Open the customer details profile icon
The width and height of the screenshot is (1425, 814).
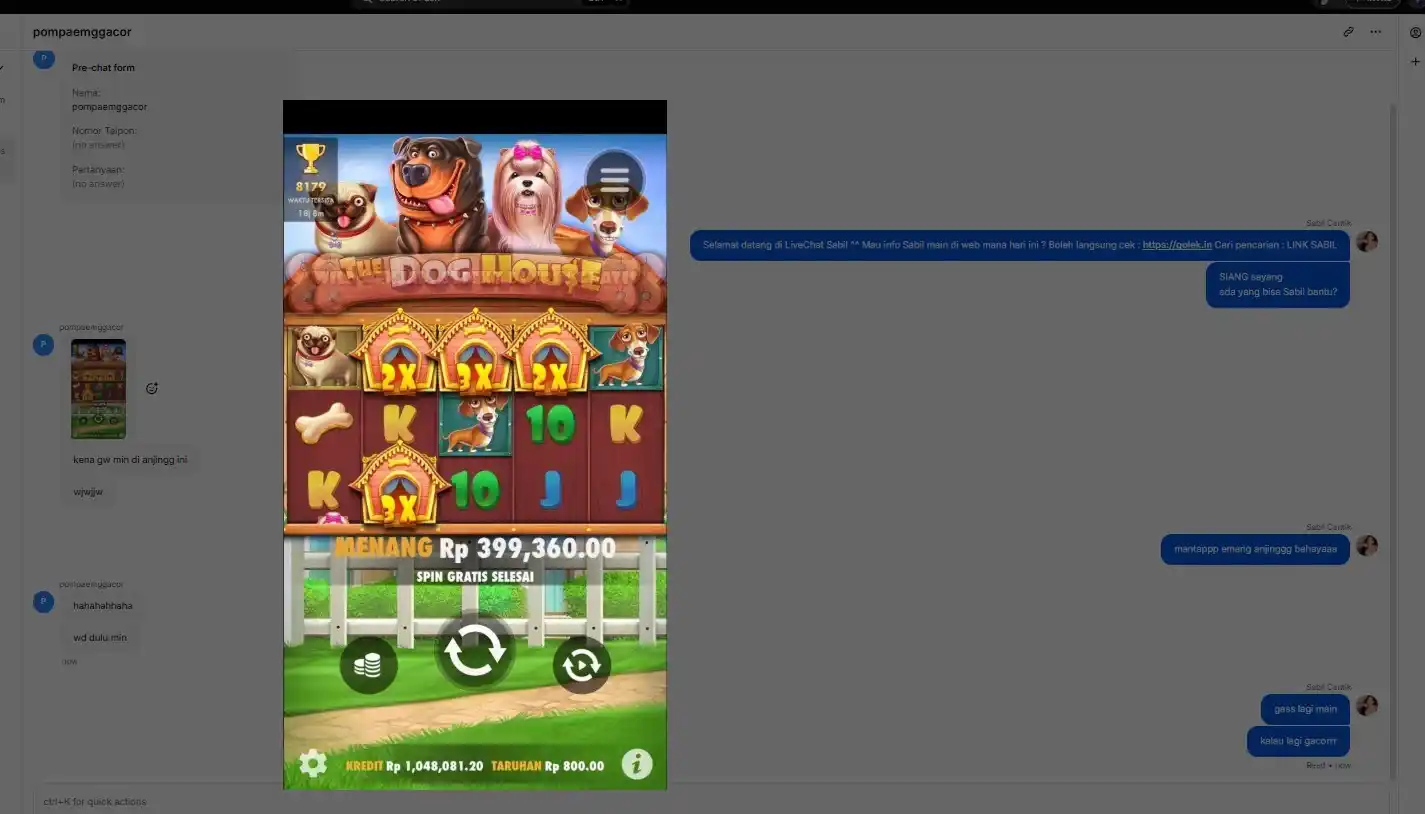point(1415,33)
